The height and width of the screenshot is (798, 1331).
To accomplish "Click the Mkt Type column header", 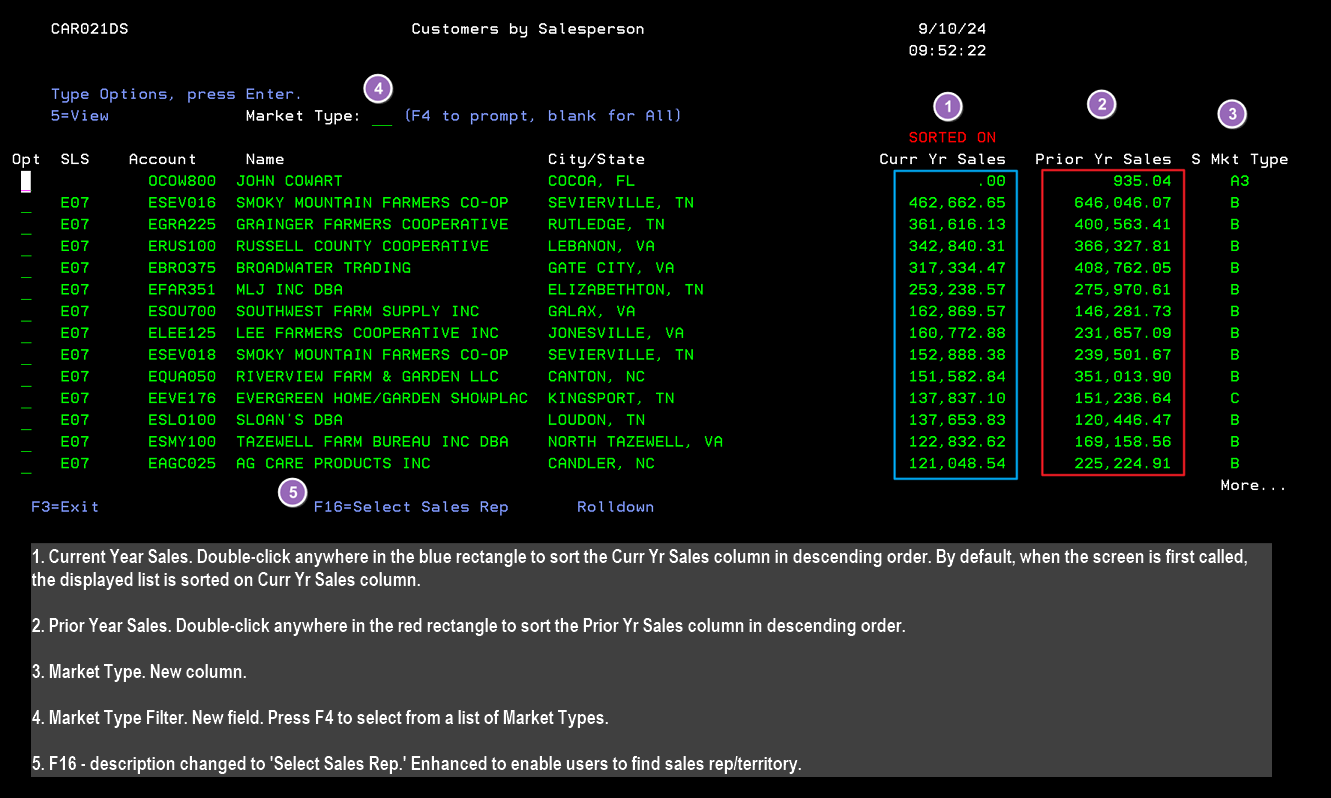I will coord(1249,159).
